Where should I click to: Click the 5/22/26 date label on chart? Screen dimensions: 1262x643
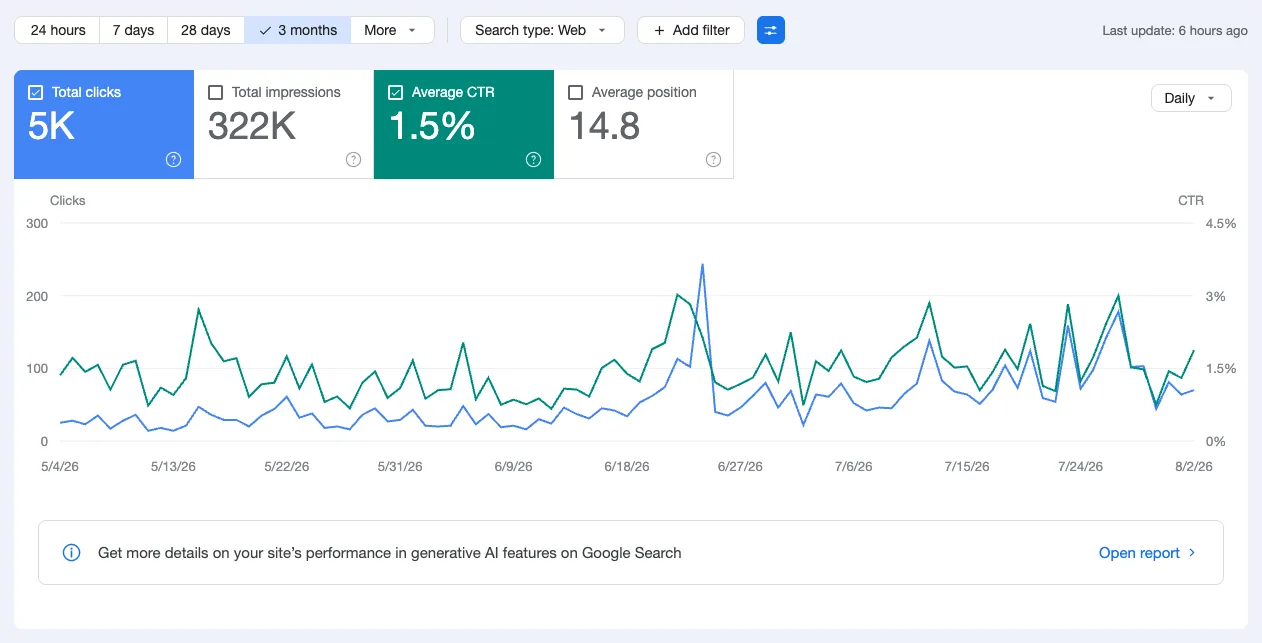point(287,467)
